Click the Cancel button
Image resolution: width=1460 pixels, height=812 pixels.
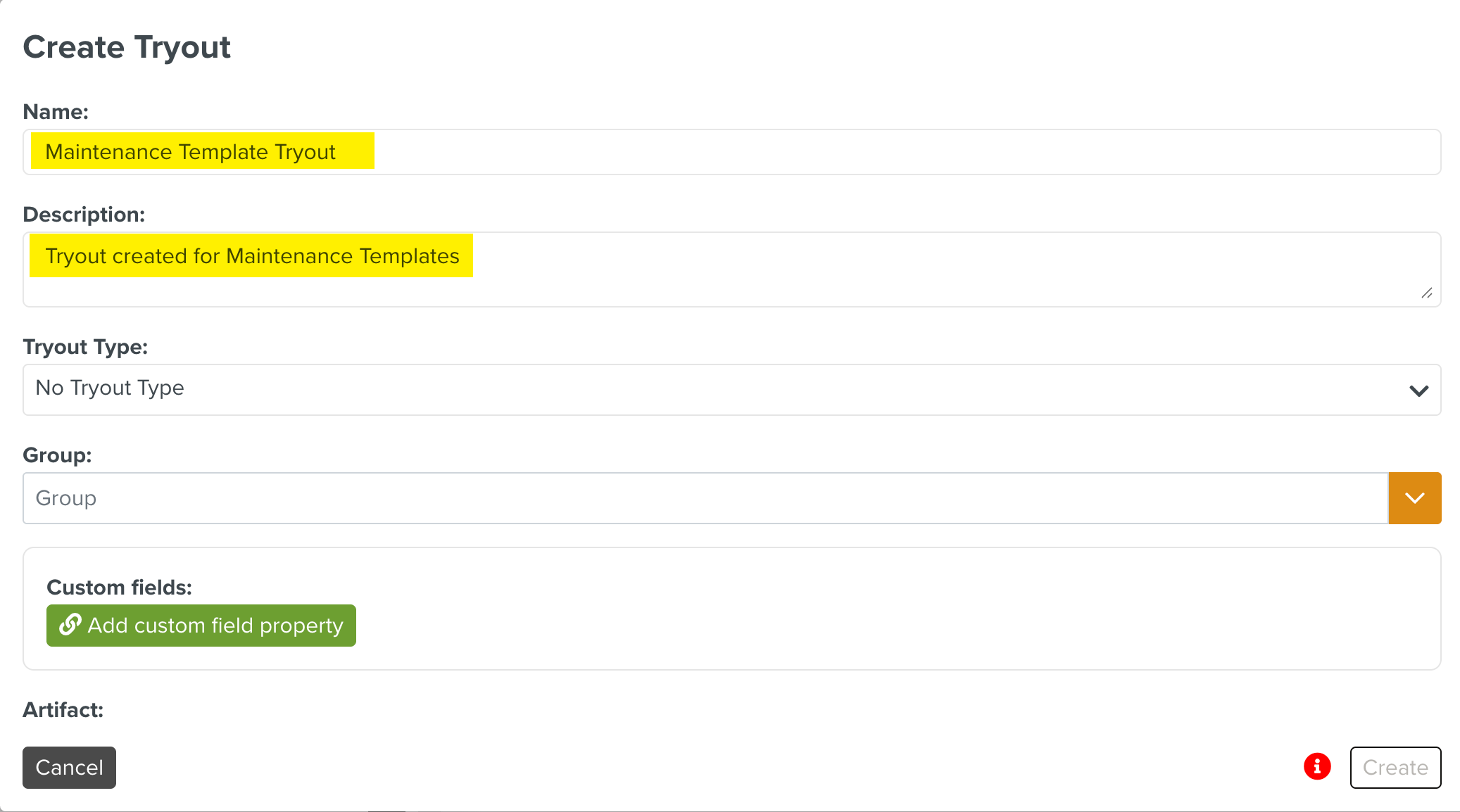pyautogui.click(x=69, y=767)
